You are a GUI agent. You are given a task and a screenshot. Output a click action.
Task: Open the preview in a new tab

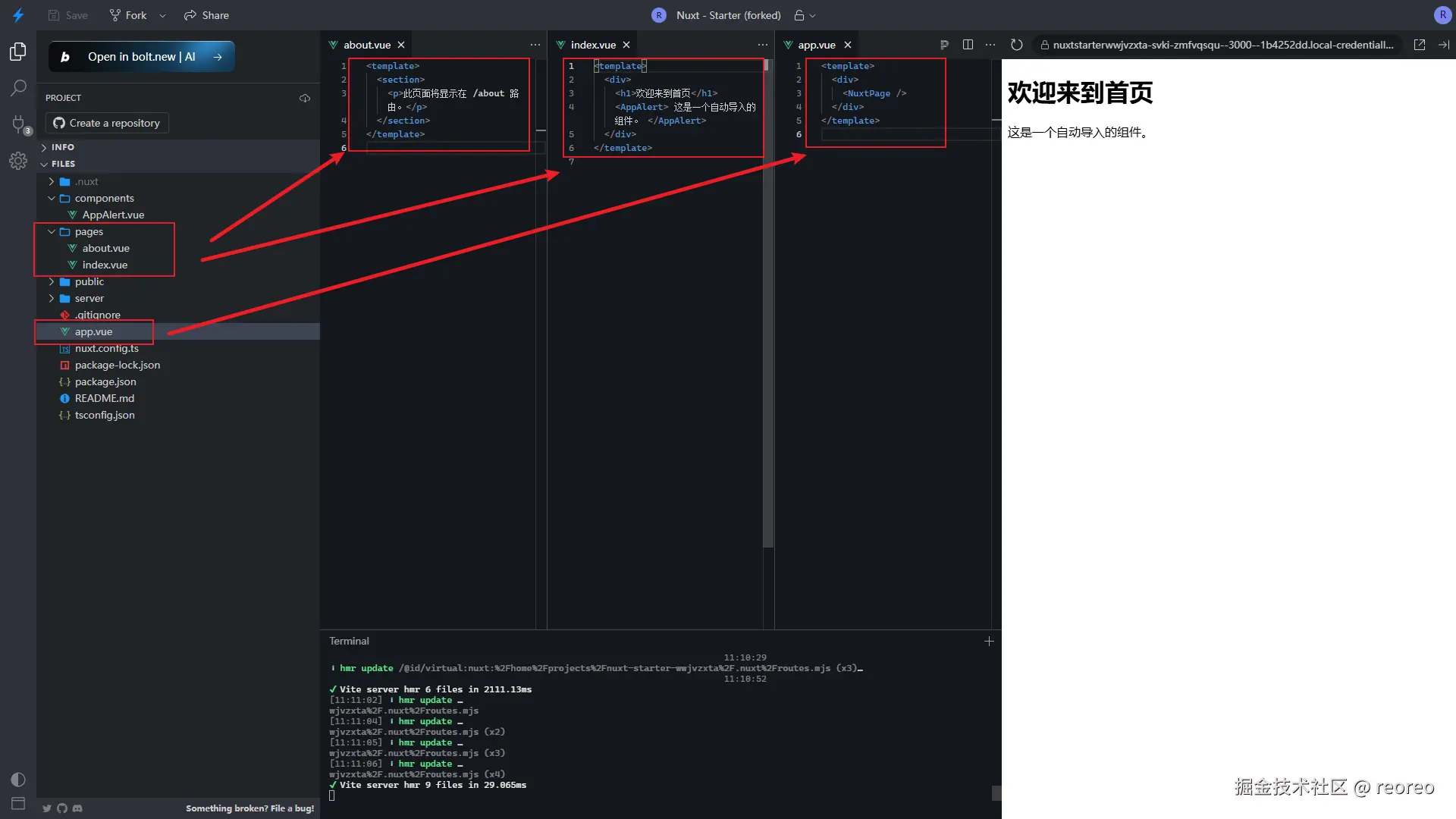pyautogui.click(x=1420, y=45)
